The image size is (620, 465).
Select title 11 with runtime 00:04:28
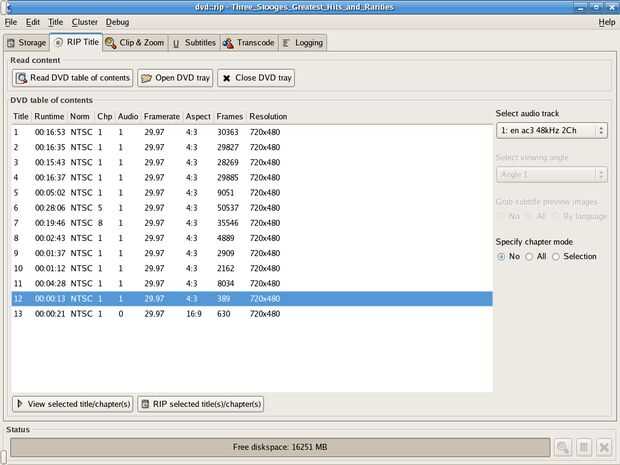[x=252, y=284]
